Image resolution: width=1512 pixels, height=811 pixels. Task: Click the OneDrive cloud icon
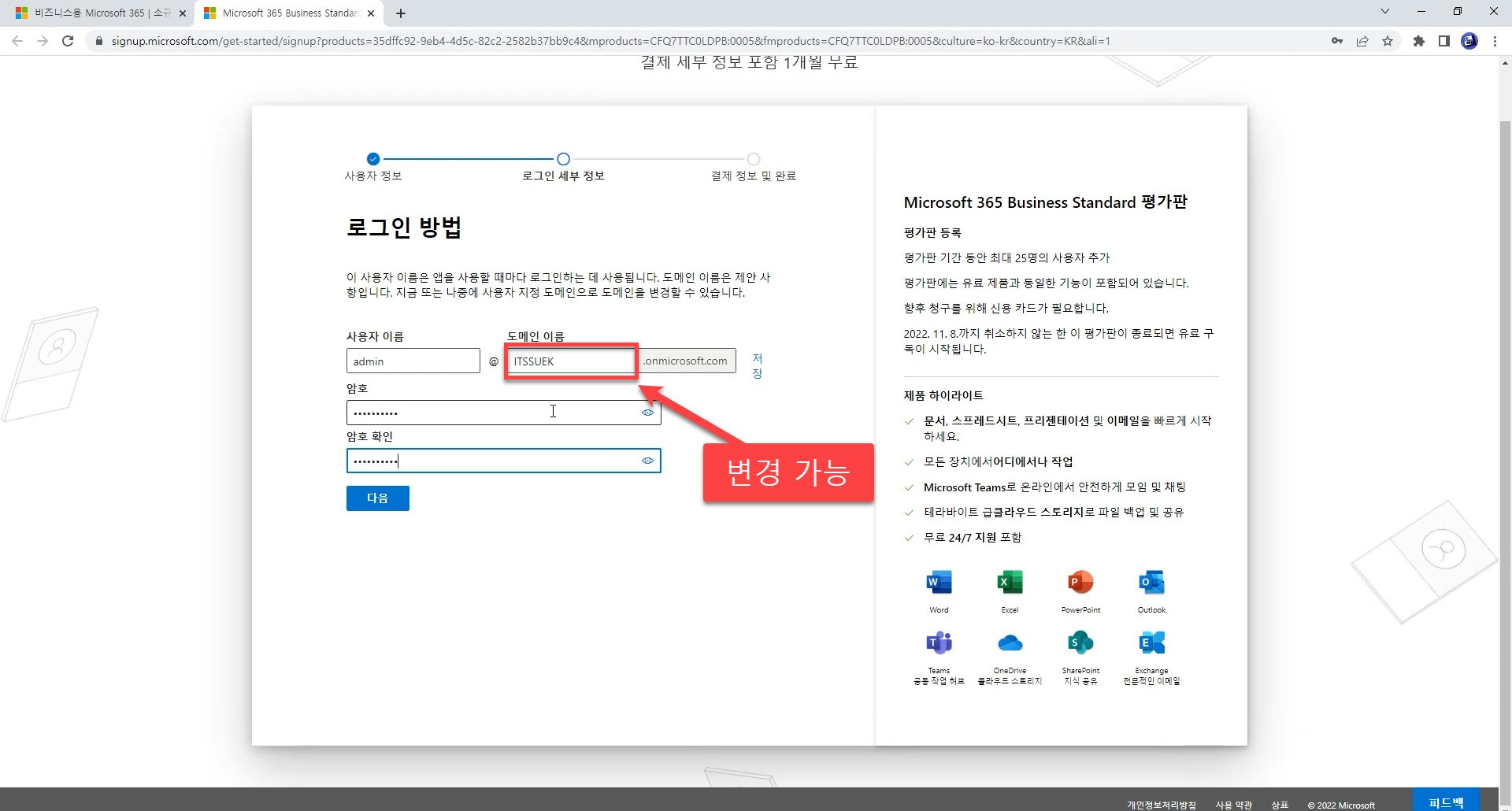click(1010, 643)
